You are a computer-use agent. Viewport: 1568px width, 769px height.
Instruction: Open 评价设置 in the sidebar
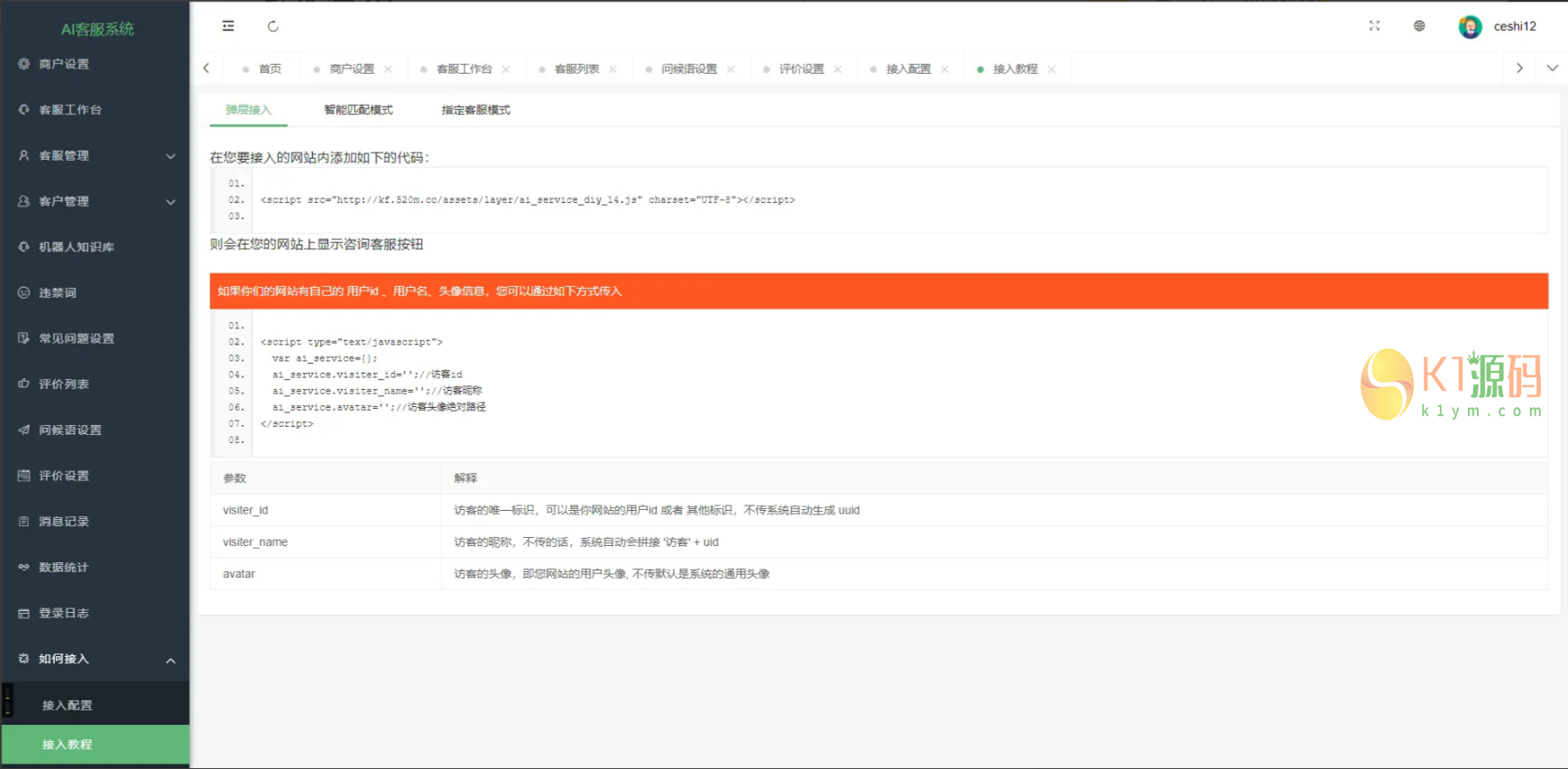click(95, 476)
